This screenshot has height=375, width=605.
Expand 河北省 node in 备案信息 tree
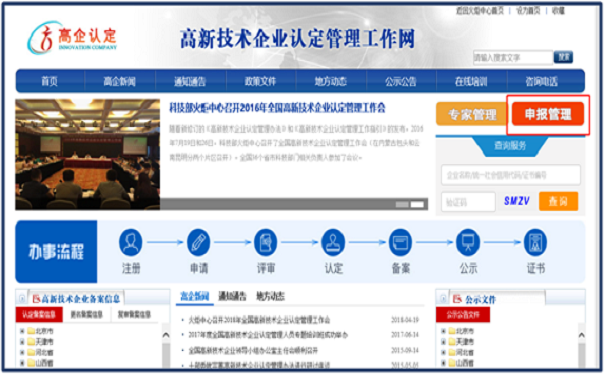click(22, 352)
